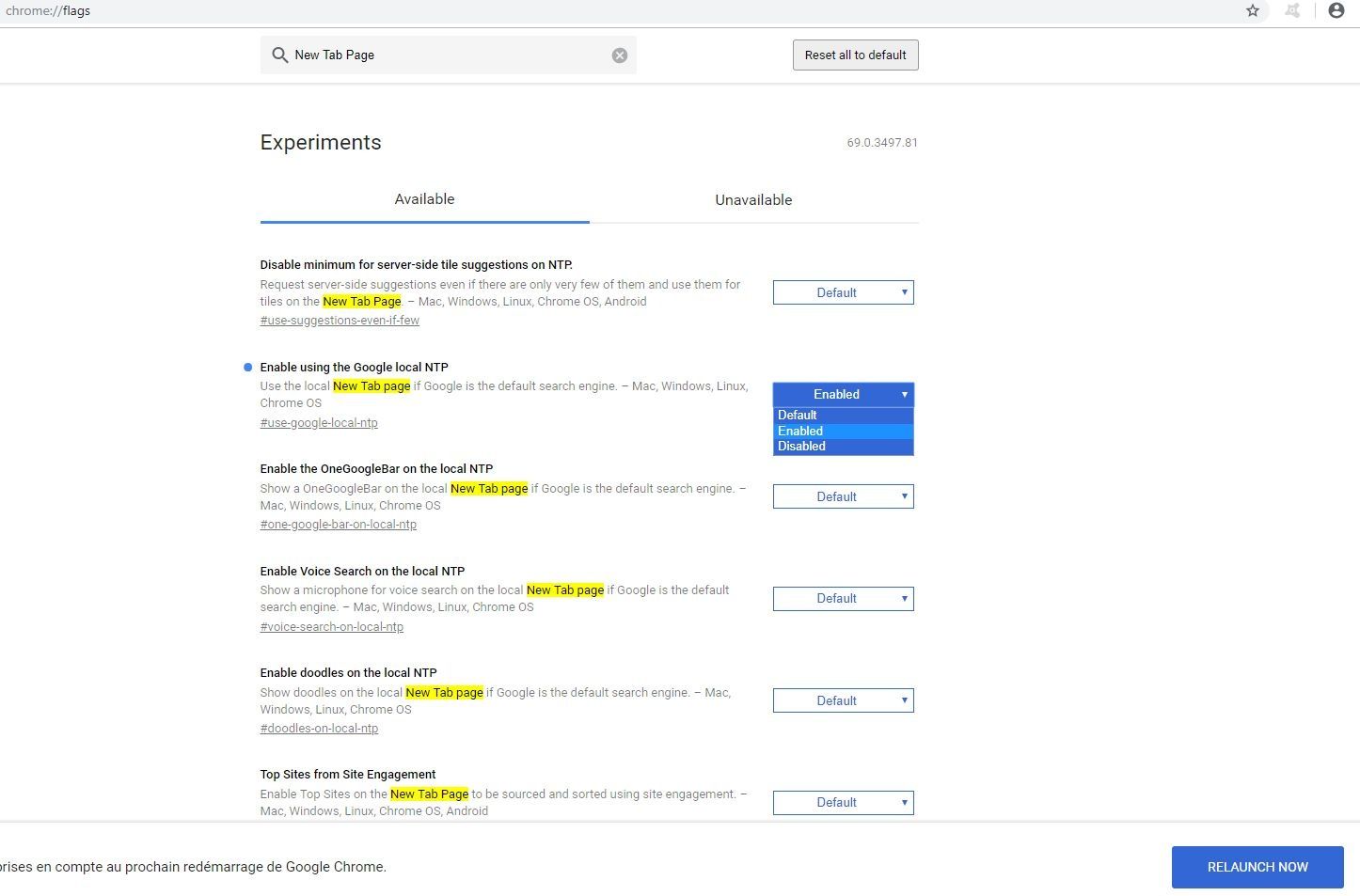
Task: Open dropdown for server-side tile suggestions flag
Action: (x=843, y=292)
